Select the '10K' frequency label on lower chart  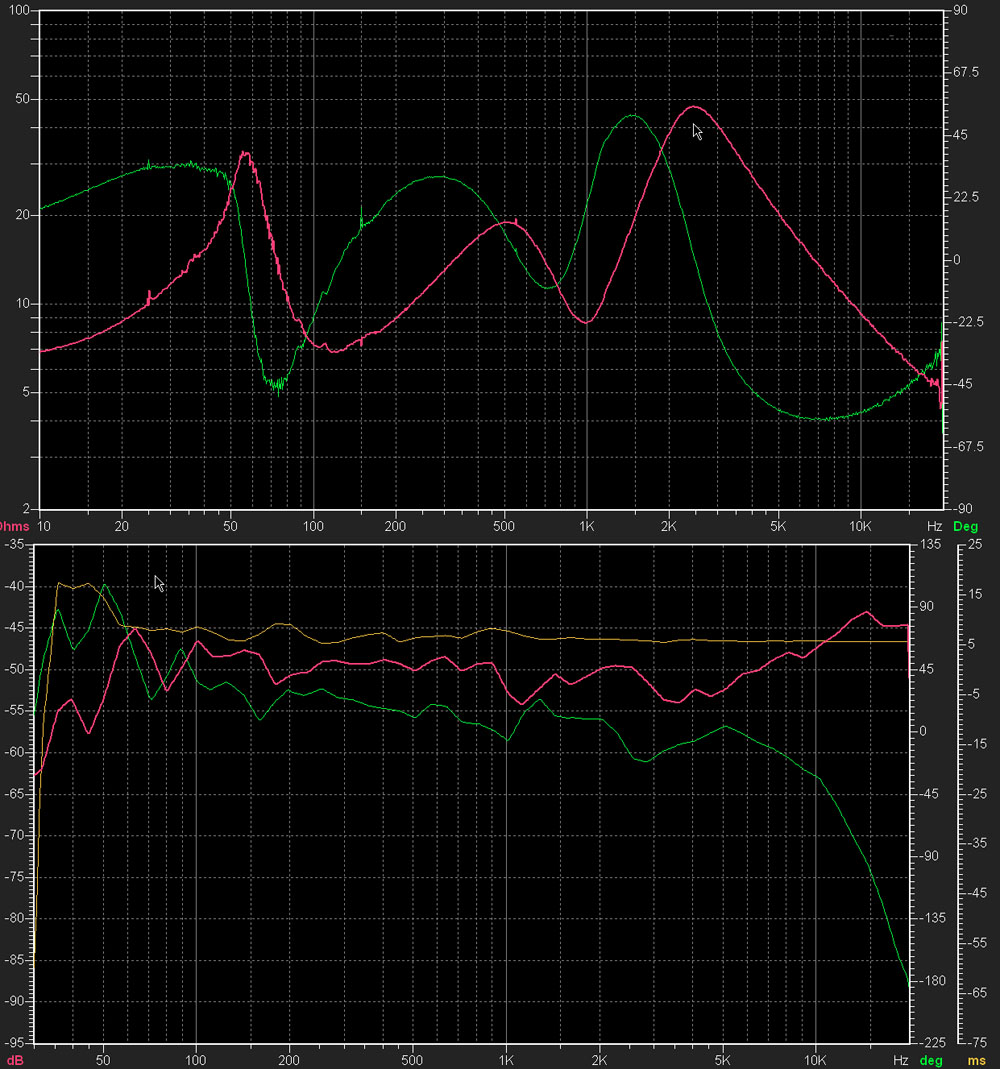point(816,1059)
